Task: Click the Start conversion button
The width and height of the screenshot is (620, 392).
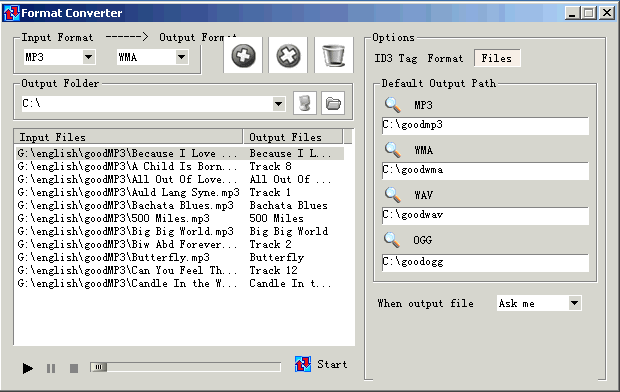Action: [x=321, y=364]
